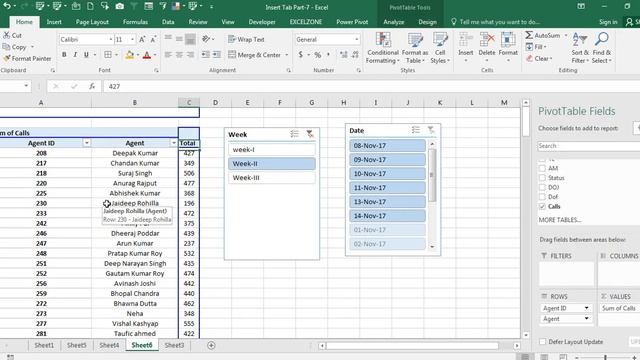Click Merge & Center
The image size is (640, 360).
click(x=254, y=55)
